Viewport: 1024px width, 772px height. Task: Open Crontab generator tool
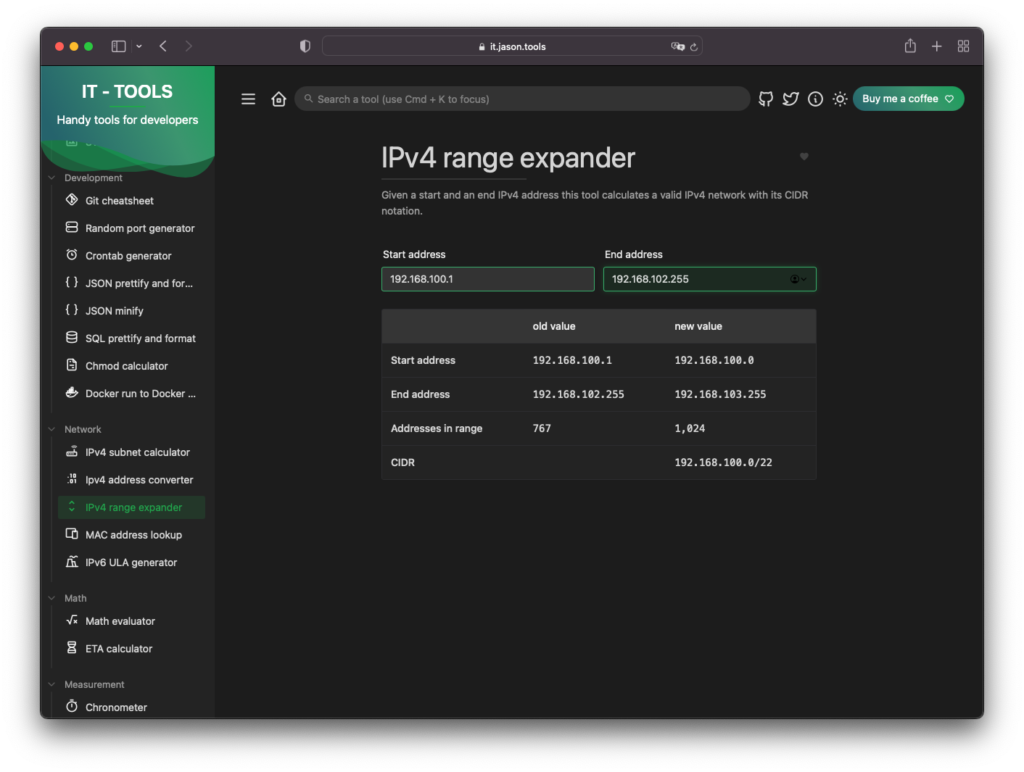tap(131, 255)
